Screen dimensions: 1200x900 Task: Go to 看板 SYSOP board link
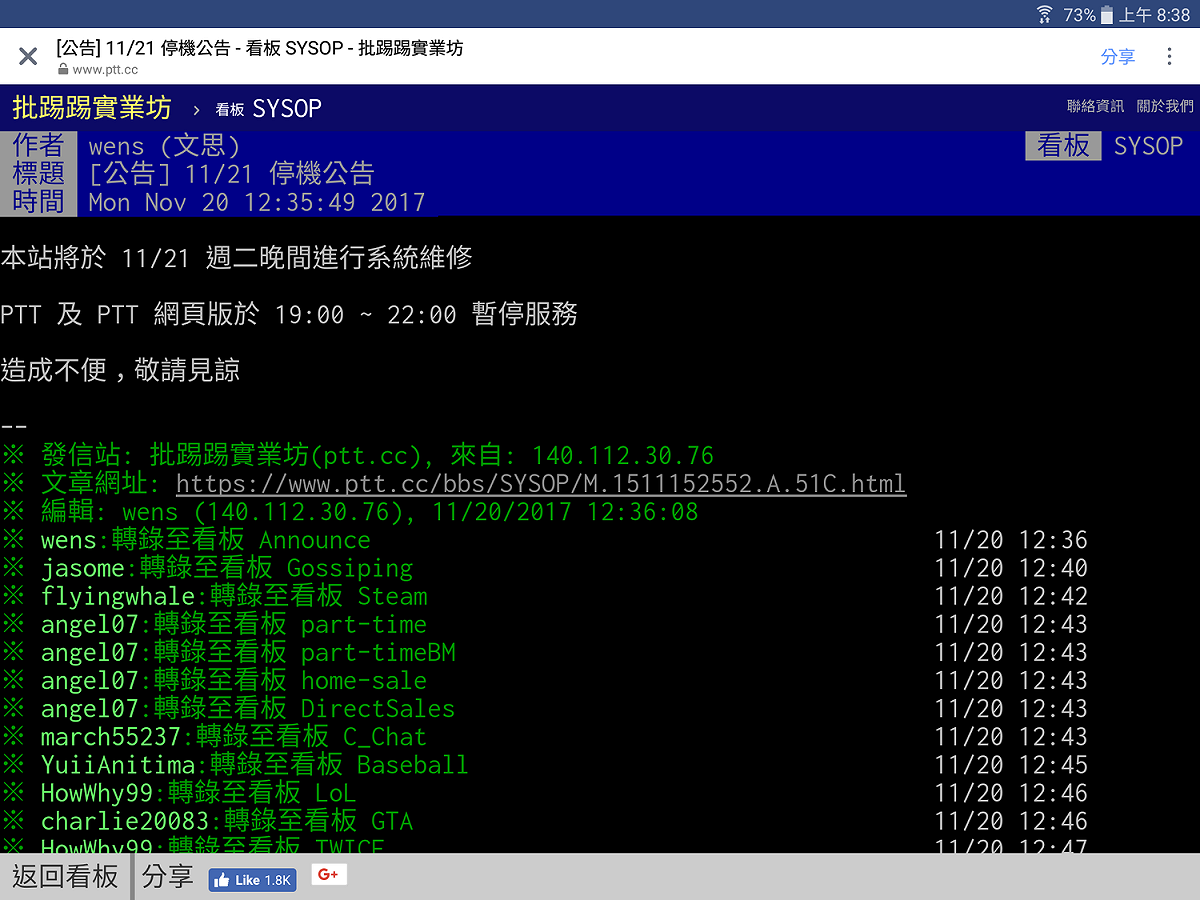pos(269,109)
